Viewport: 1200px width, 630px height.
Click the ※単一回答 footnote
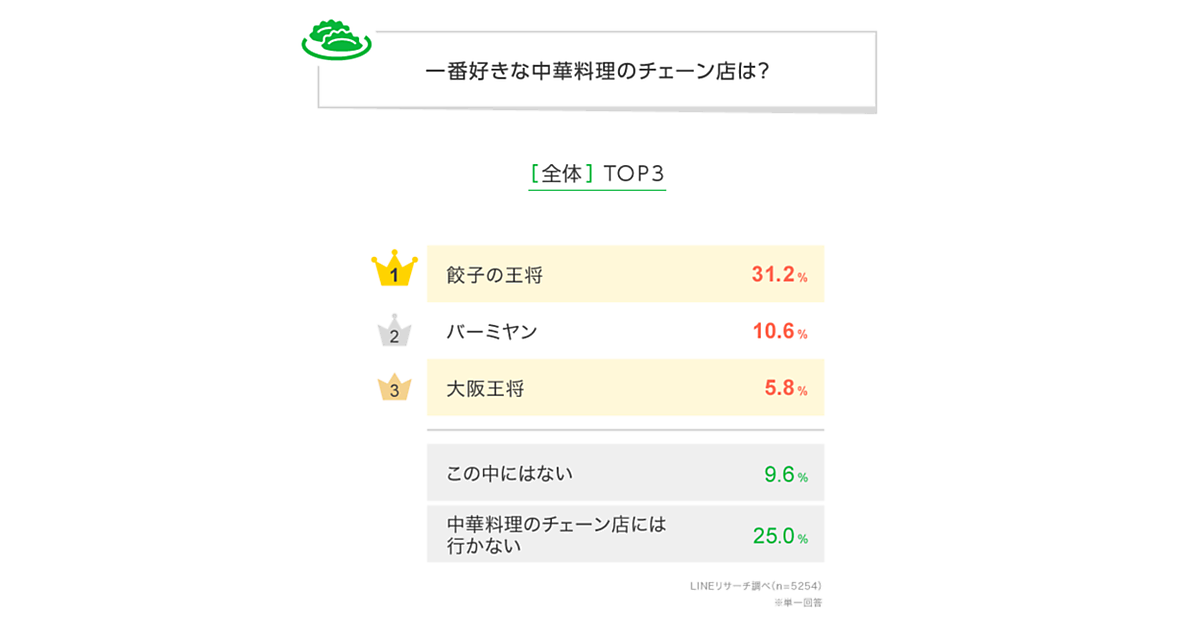[797, 603]
